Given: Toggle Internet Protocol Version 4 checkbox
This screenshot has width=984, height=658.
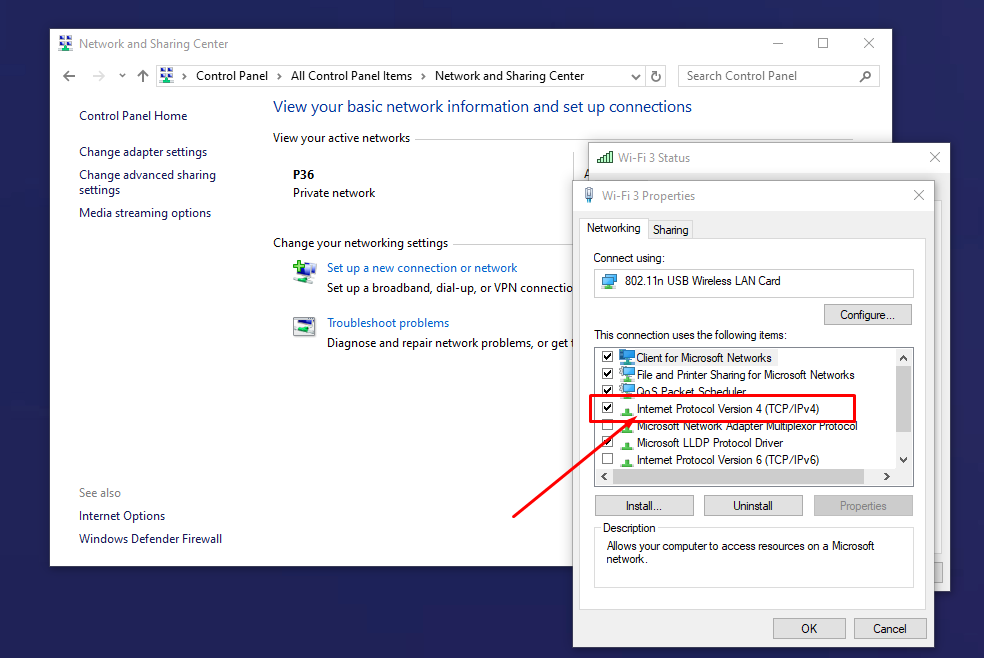Looking at the screenshot, I should [607, 408].
